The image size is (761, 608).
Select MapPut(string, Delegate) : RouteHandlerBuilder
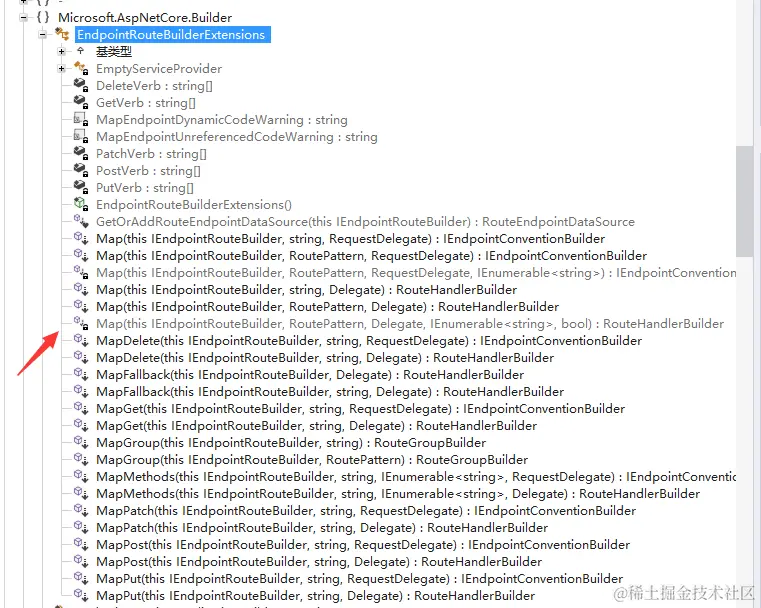[x=315, y=595]
